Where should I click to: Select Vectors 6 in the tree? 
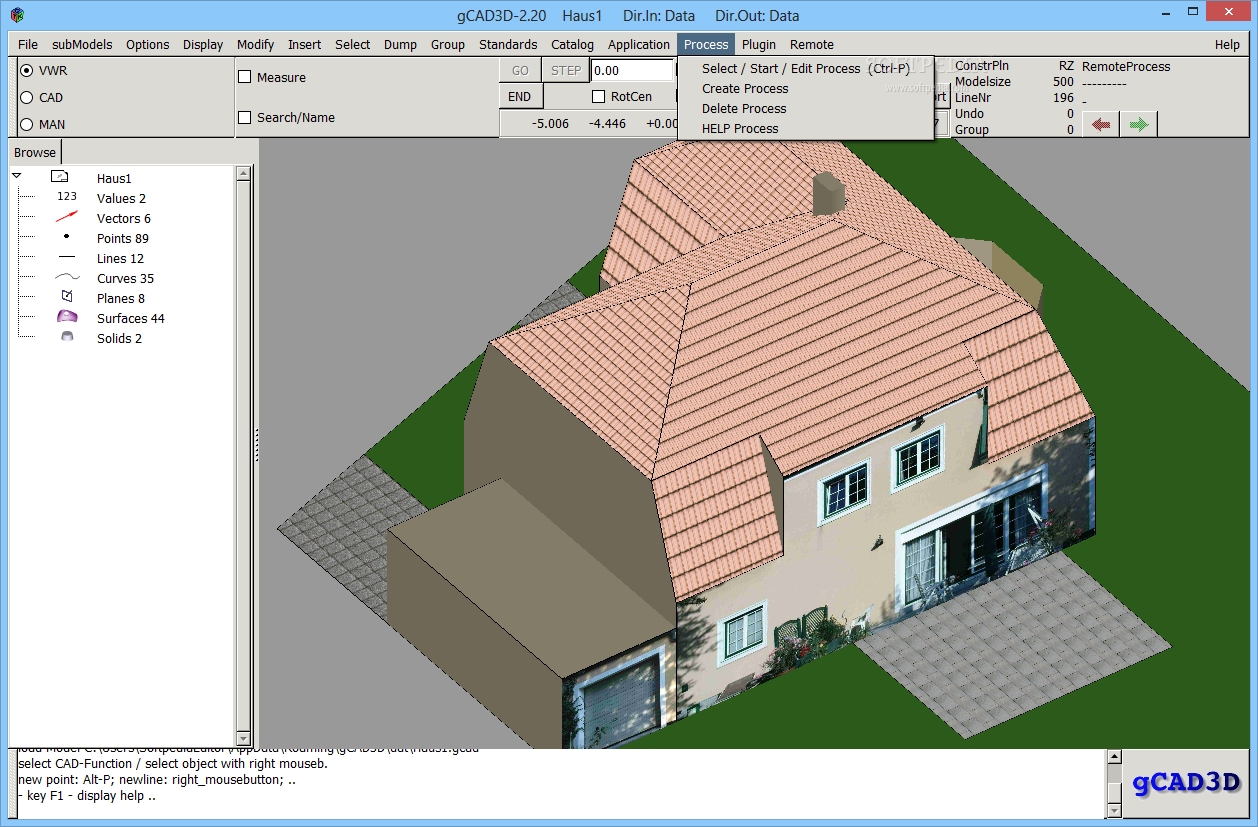pyautogui.click(x=124, y=218)
